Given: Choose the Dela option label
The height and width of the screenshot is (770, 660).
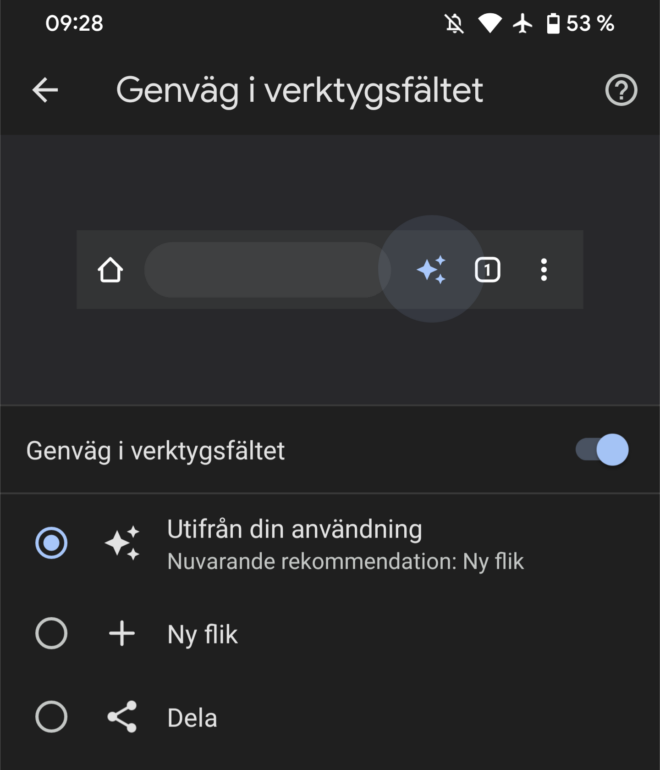Looking at the screenshot, I should 192,717.
